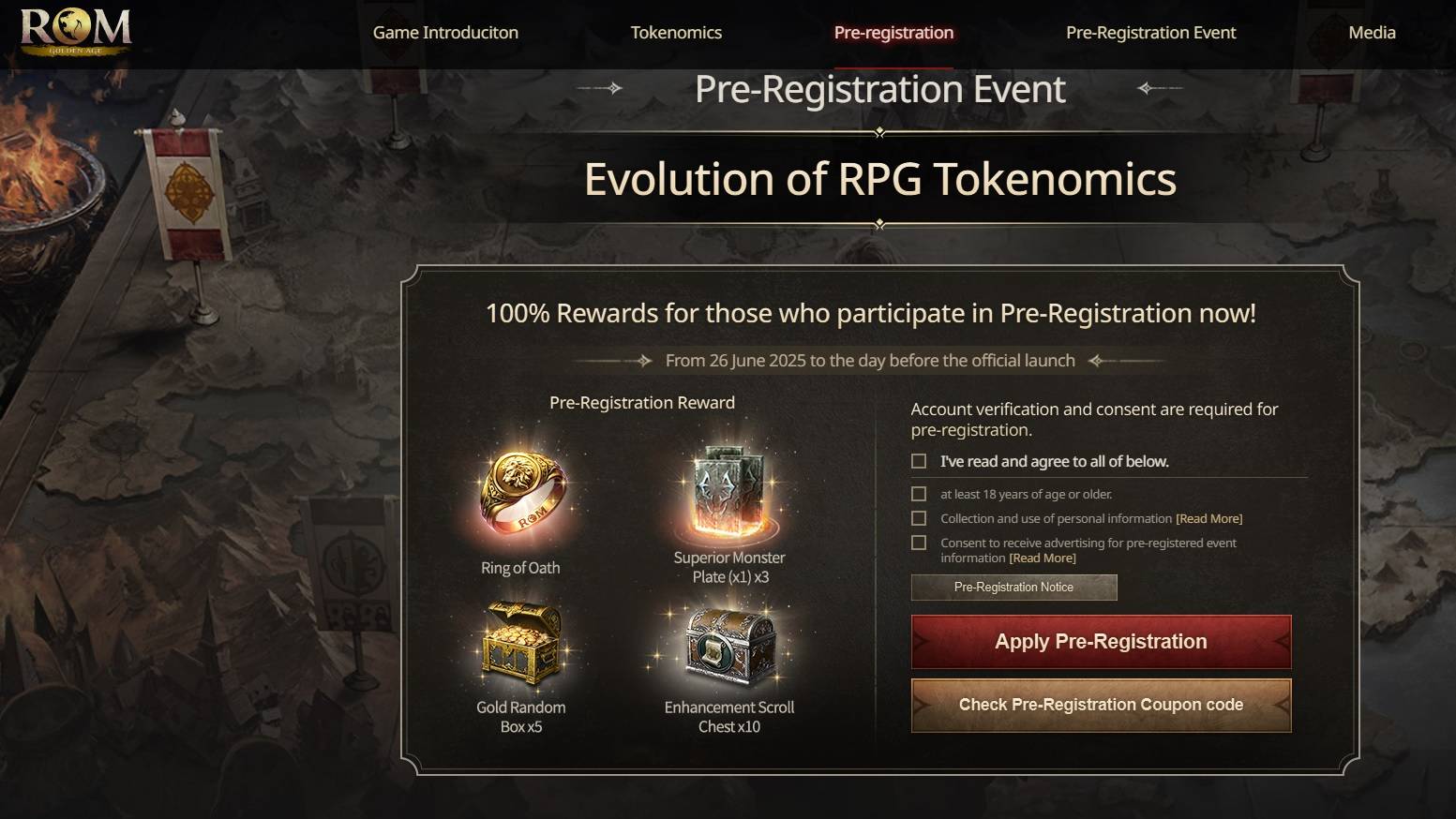Enable personal information collection consent checkbox
Viewport: 1456px width, 819px height.
[919, 518]
